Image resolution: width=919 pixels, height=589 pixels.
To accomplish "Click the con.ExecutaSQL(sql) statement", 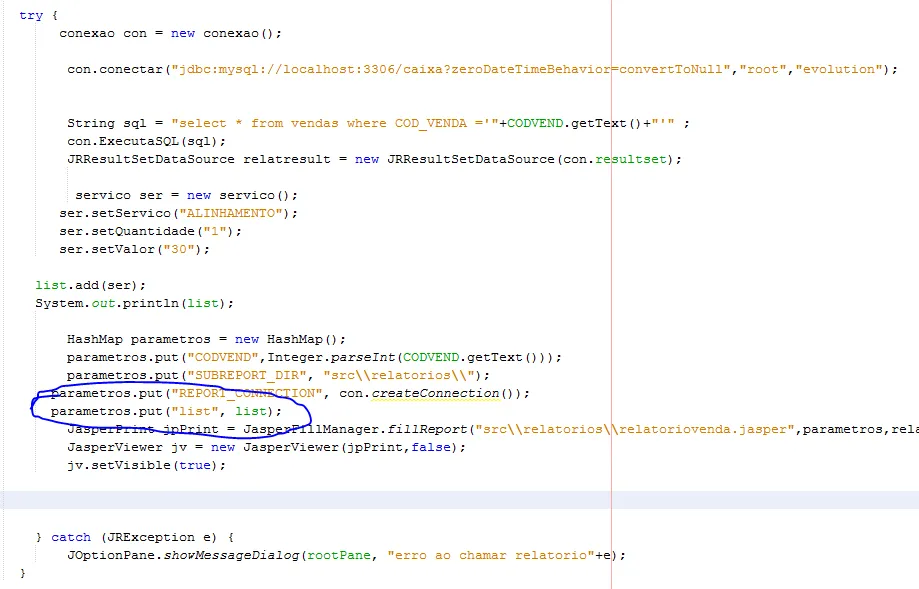I will tap(146, 141).
